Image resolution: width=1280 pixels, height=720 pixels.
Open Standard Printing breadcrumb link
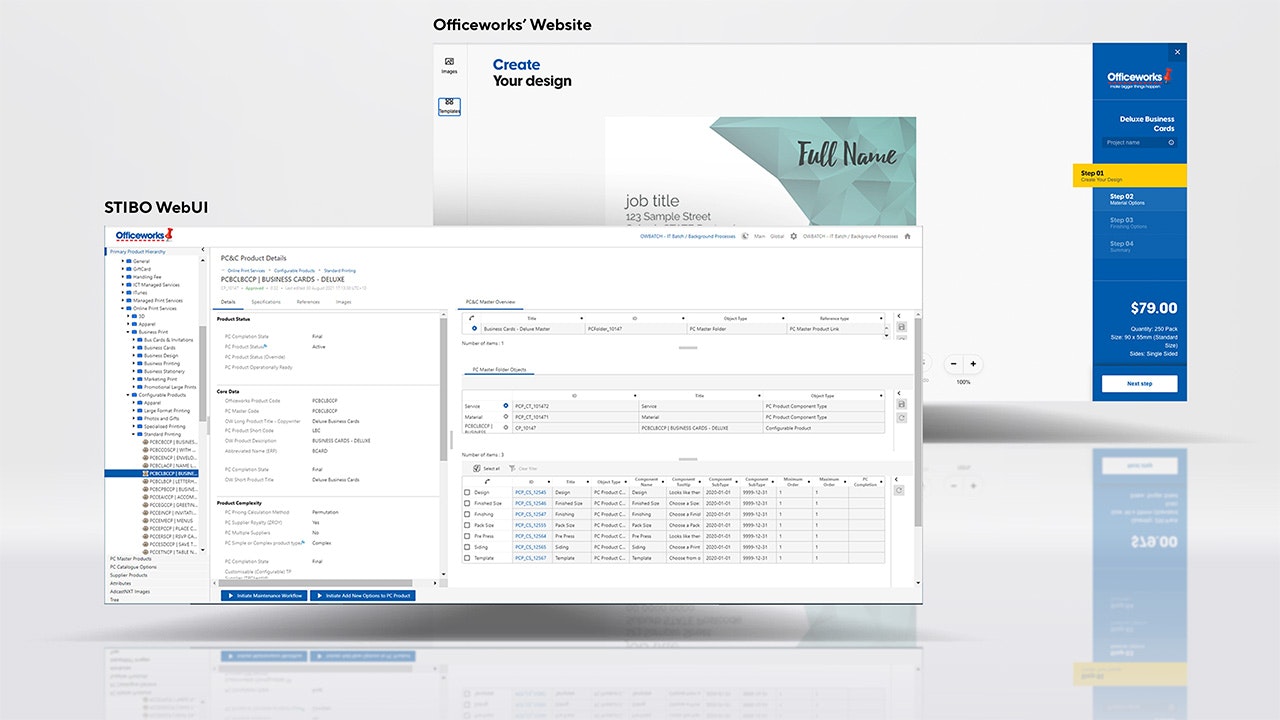[x=339, y=270]
